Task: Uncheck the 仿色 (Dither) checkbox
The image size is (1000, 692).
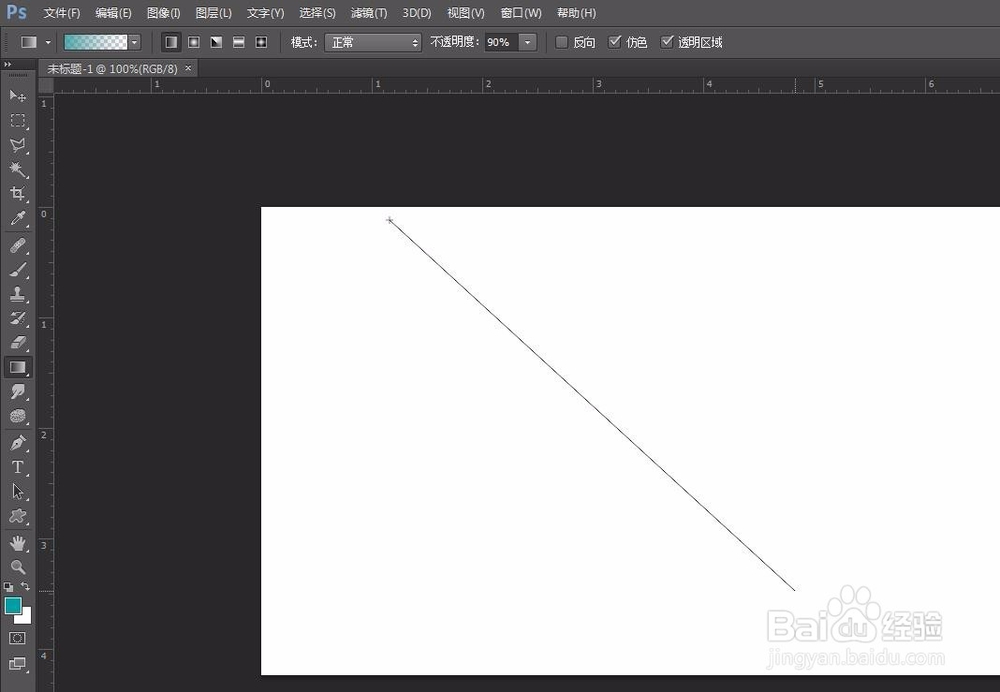Action: 615,42
